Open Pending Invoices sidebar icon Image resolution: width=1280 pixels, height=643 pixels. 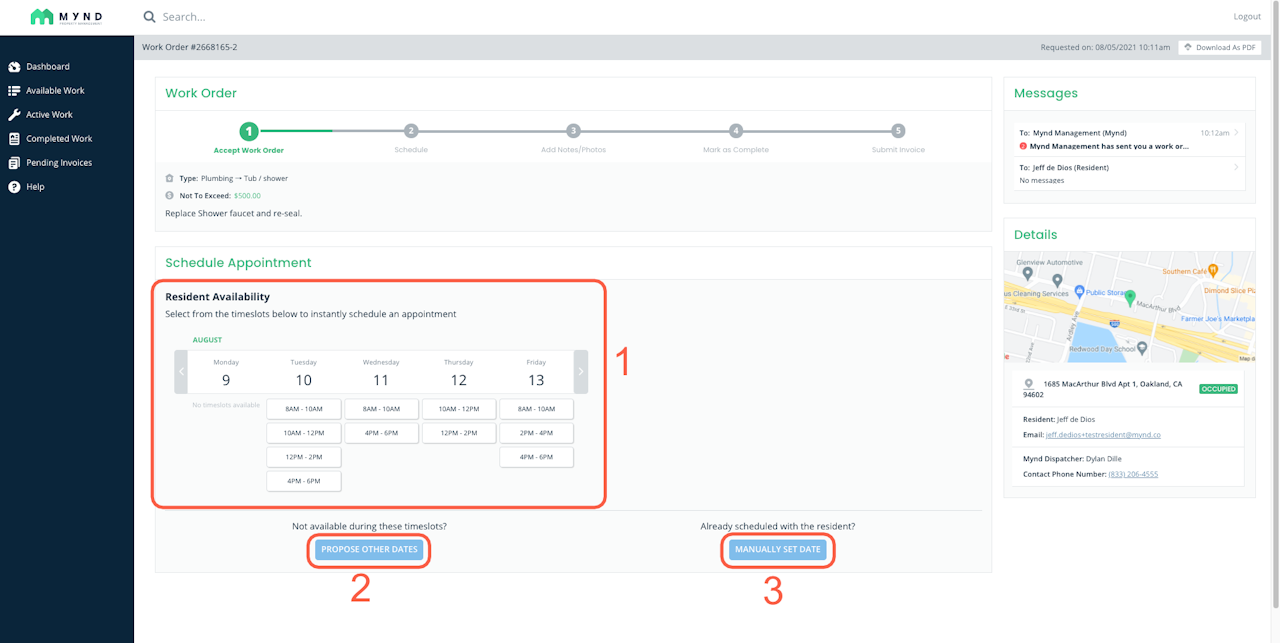tap(14, 163)
